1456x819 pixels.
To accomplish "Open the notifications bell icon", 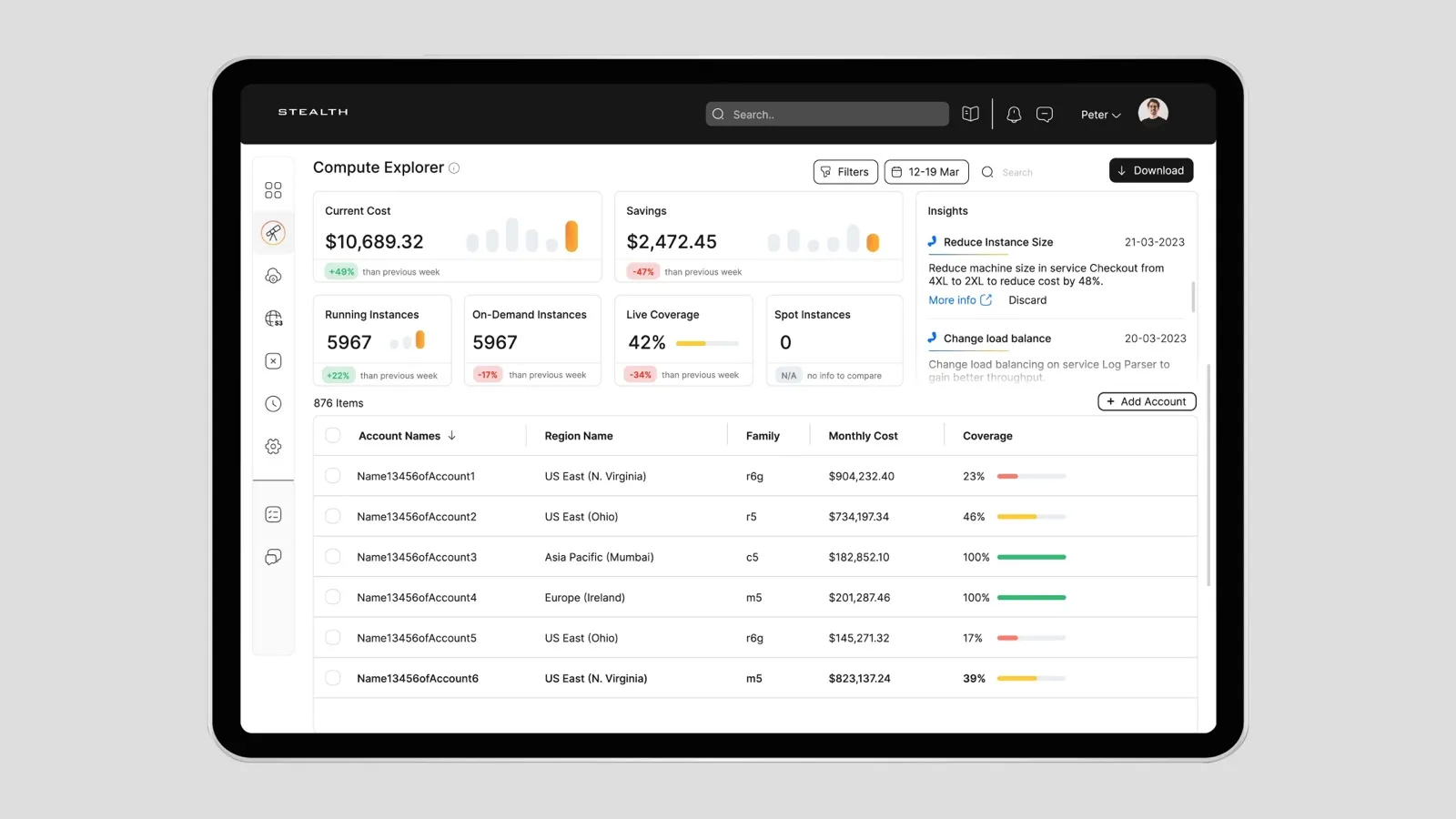I will tap(1014, 114).
